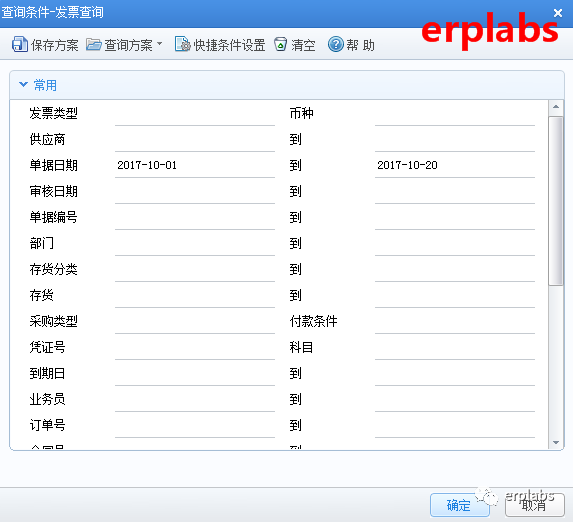Click the 取消 cancel button

tap(534, 505)
